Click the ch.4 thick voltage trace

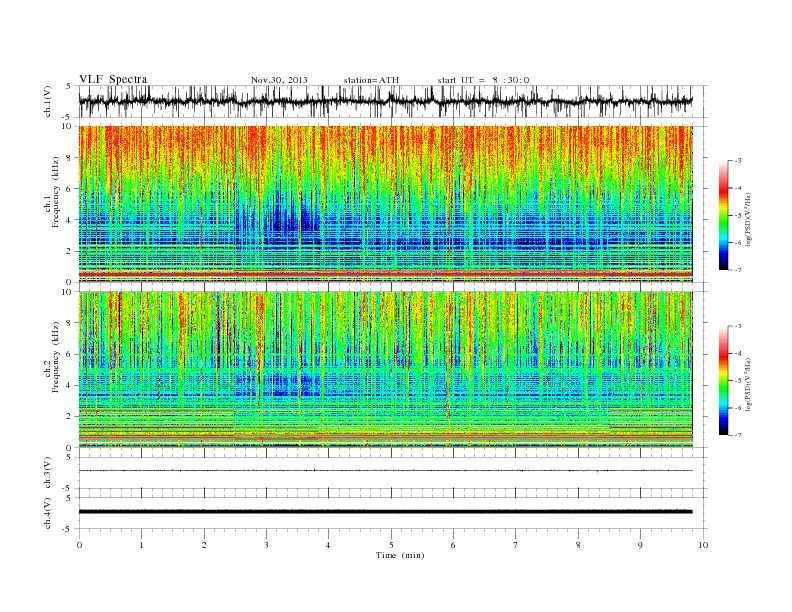point(385,512)
